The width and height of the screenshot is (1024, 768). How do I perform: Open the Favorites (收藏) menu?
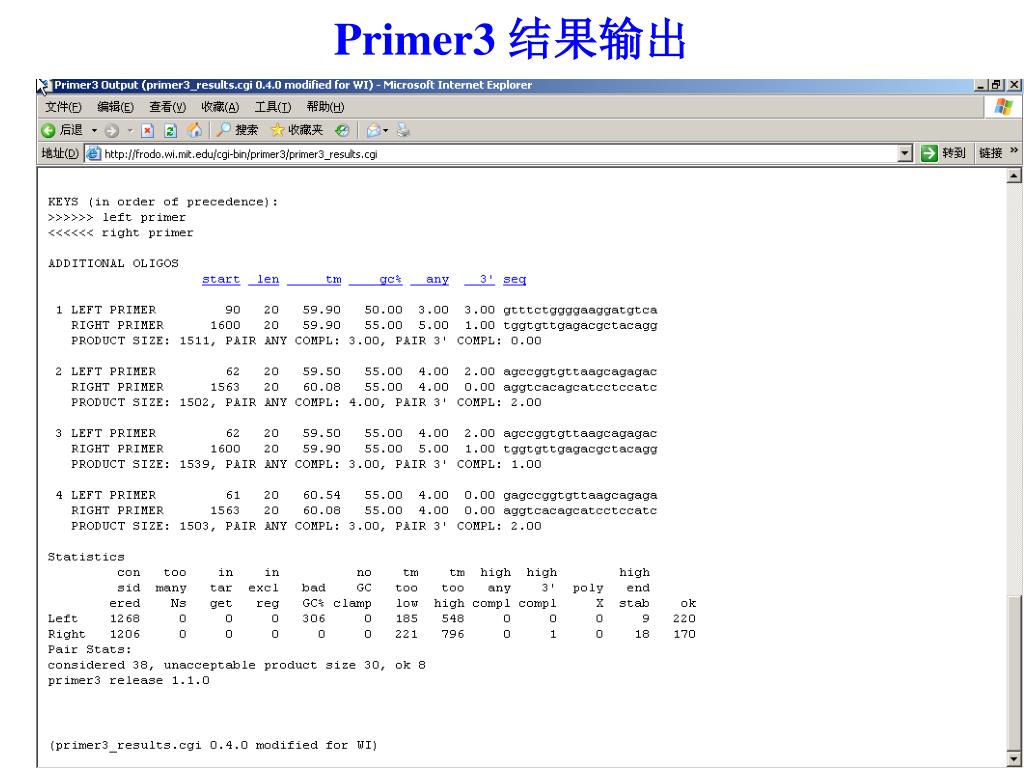tap(220, 107)
